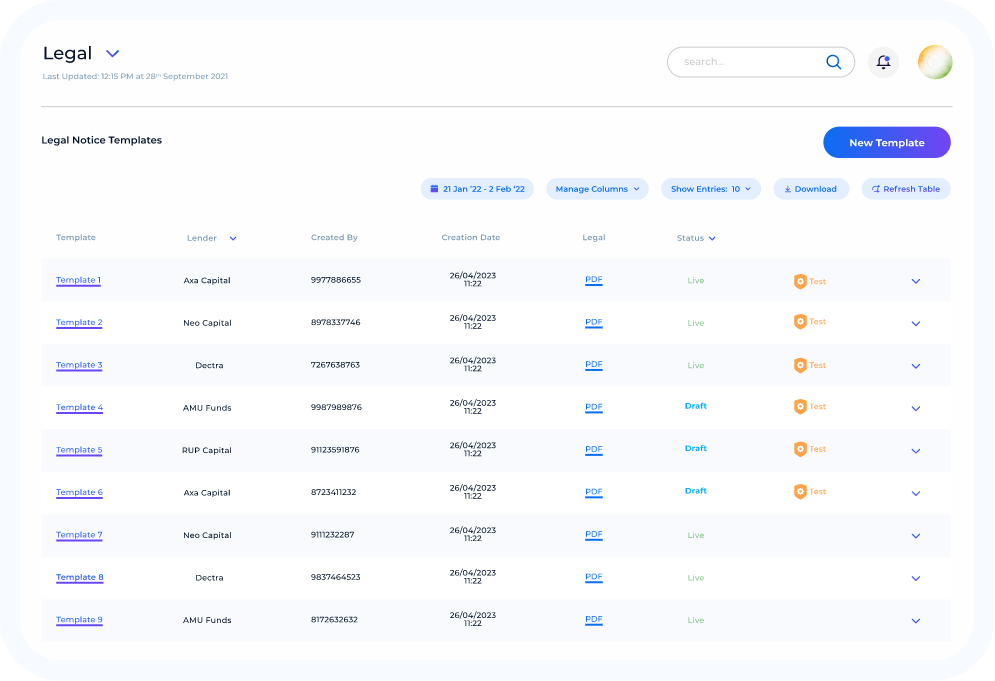Filter by the Status column header
The height and width of the screenshot is (681, 995).
pyautogui.click(x=696, y=238)
